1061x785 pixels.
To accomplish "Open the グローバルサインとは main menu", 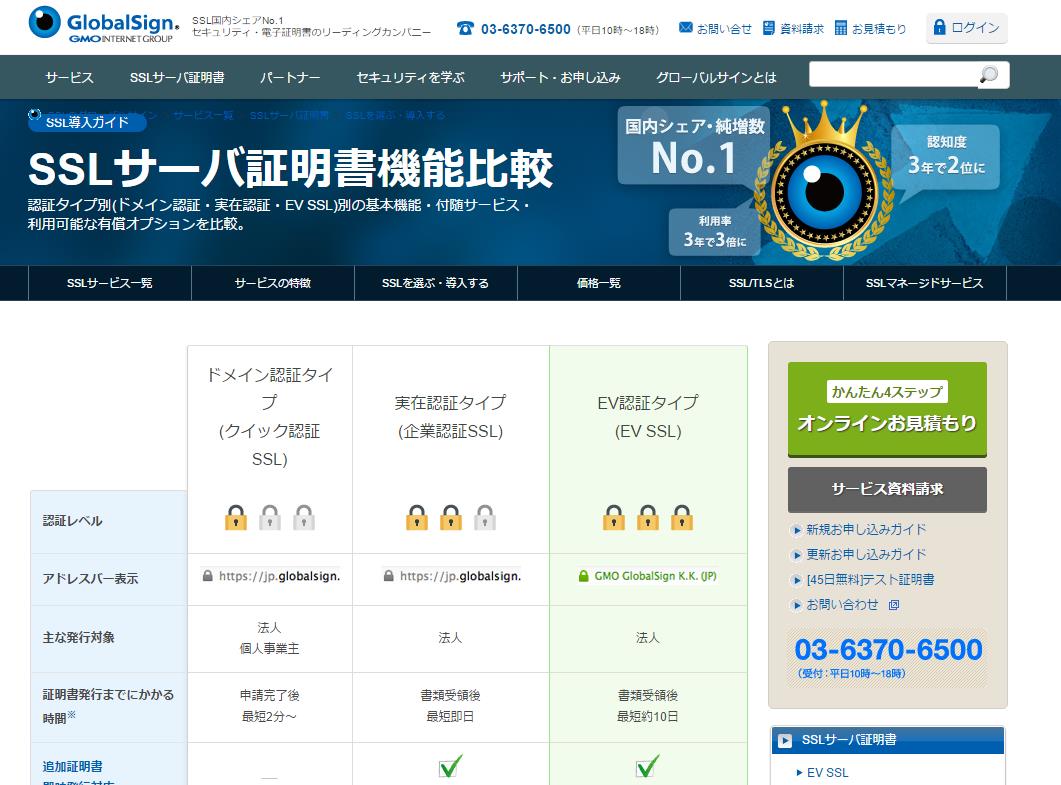I will click(x=716, y=78).
